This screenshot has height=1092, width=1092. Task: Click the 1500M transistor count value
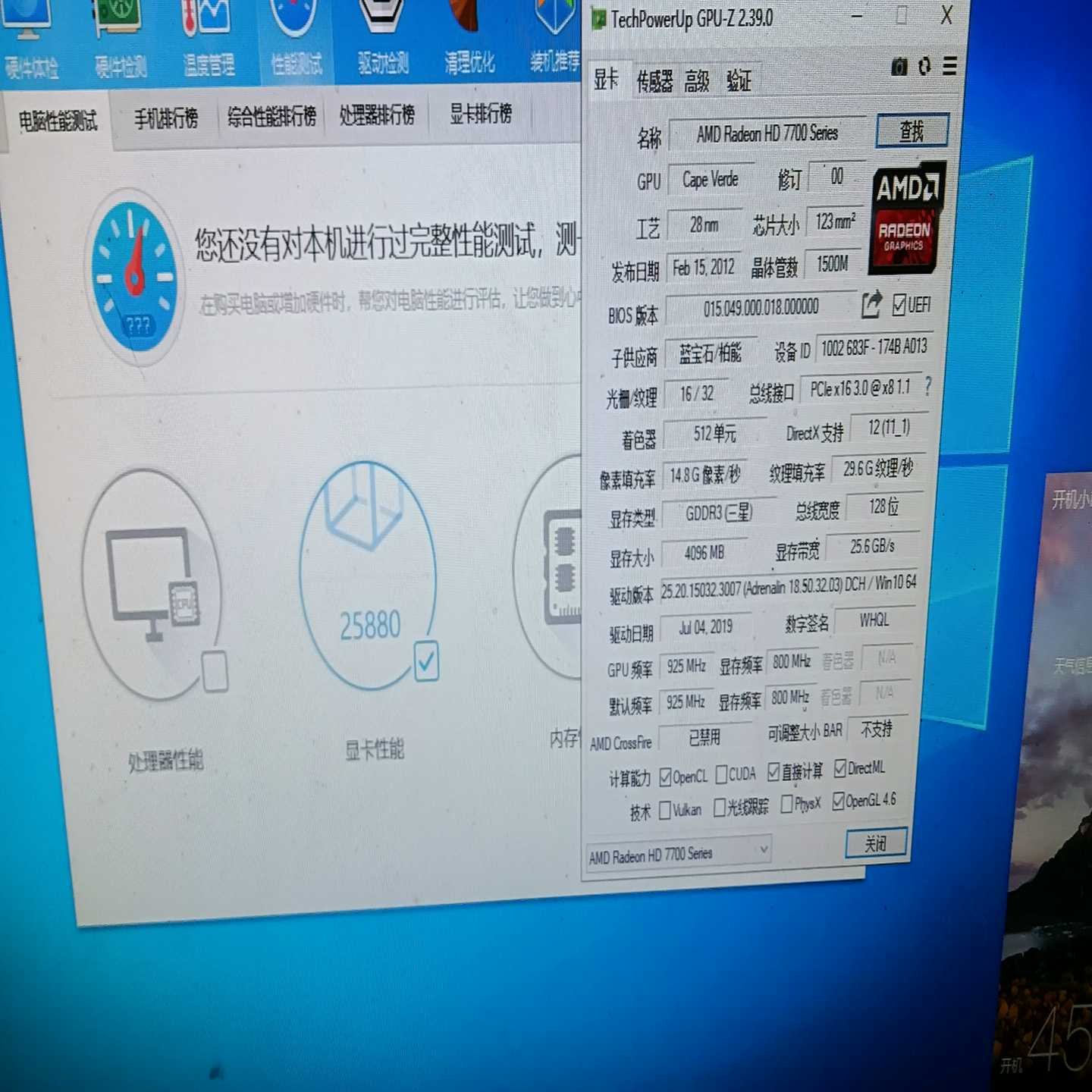[833, 264]
